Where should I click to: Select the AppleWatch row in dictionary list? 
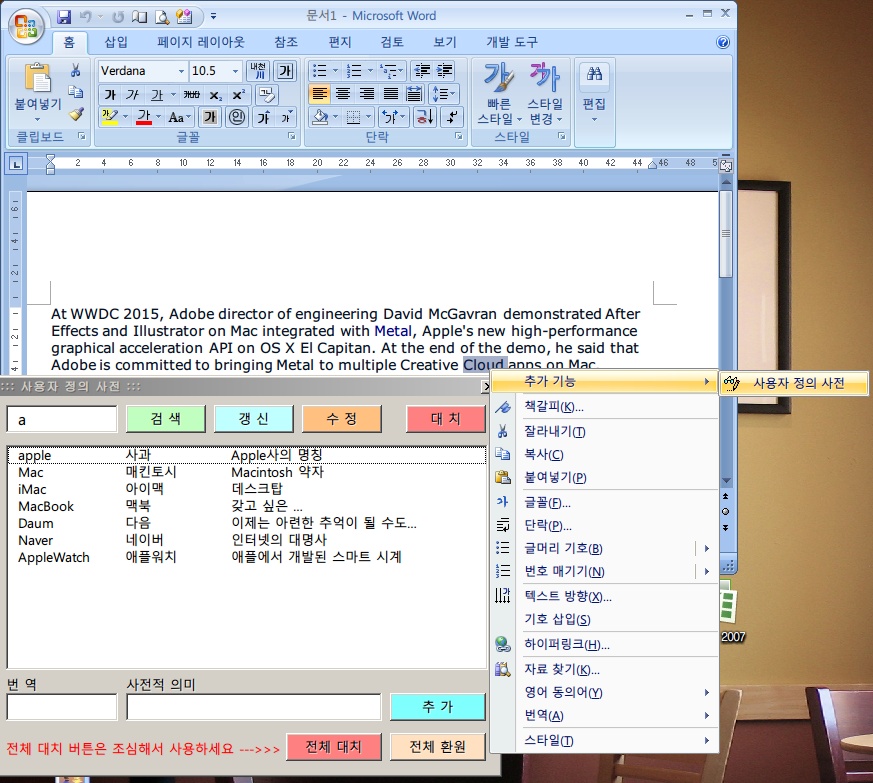[247, 557]
